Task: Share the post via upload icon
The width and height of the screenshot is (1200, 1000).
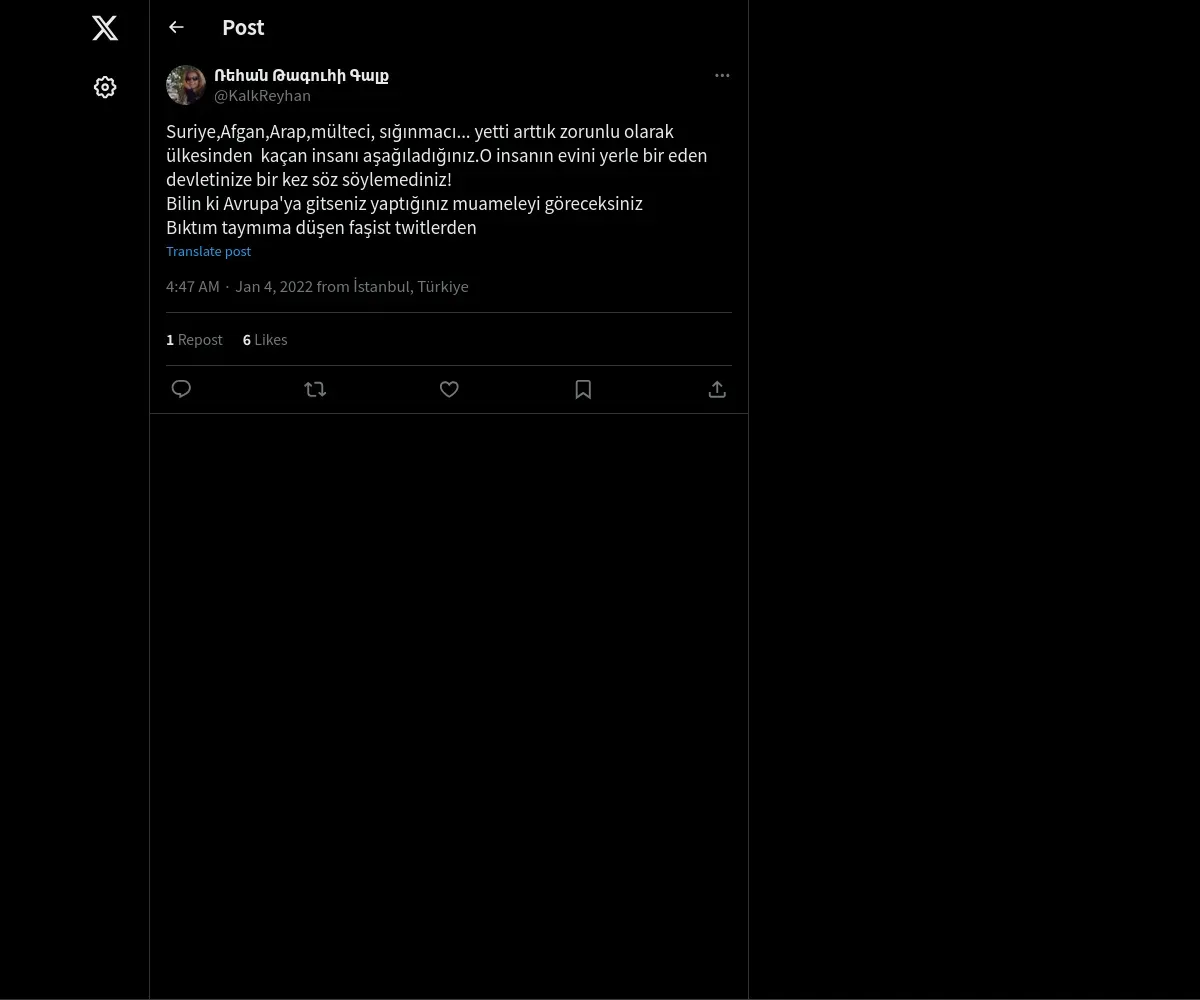Action: pyautogui.click(x=717, y=389)
